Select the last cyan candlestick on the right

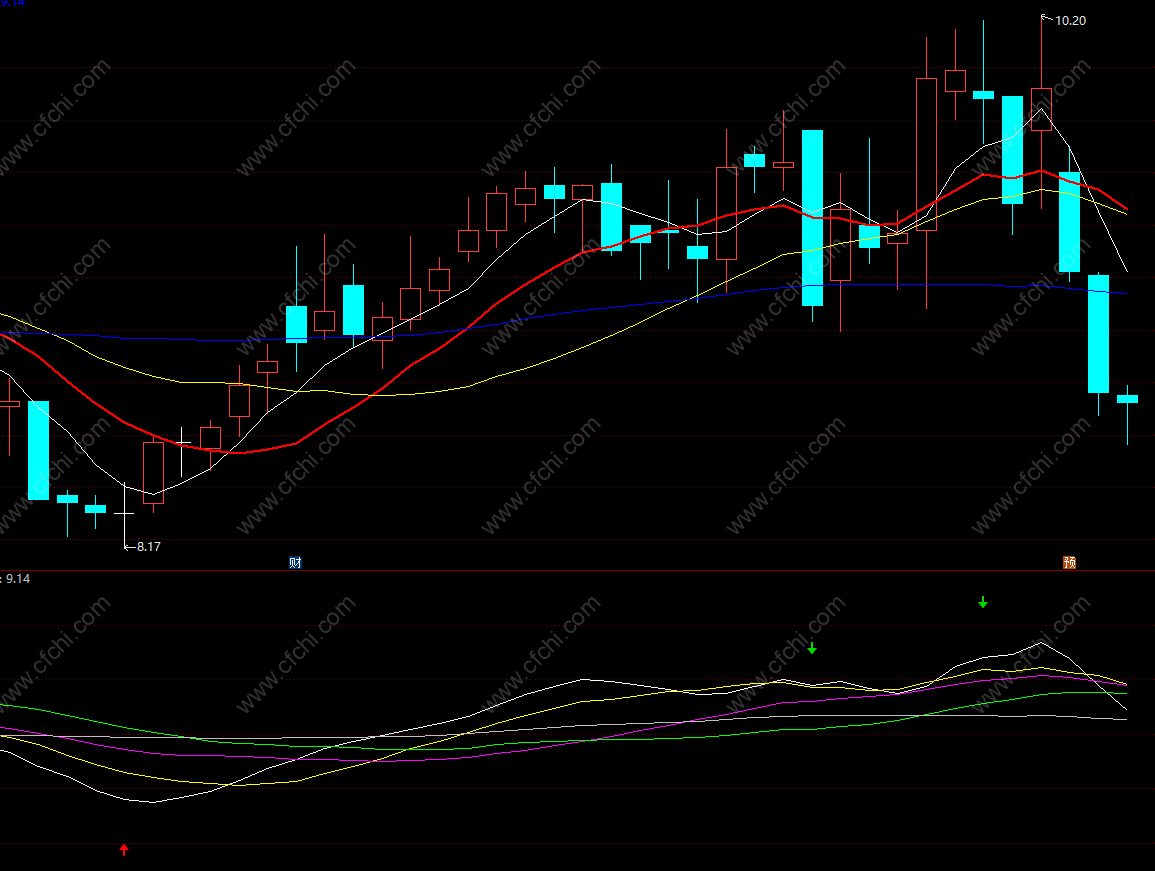pos(1127,413)
